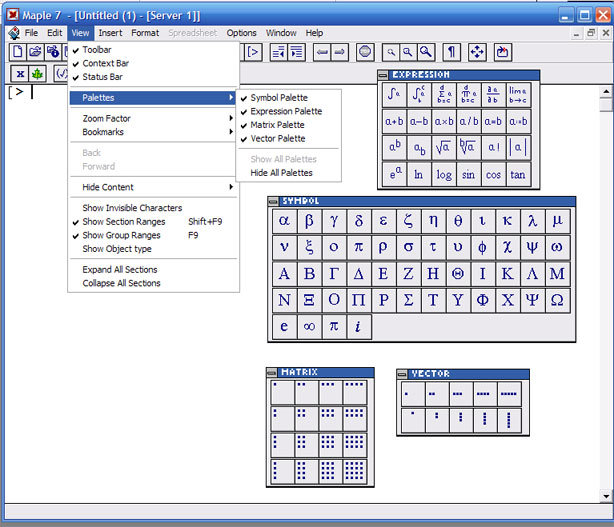The width and height of the screenshot is (614, 527).
Task: Insert the ln function from Expression palette
Action: 419,174
